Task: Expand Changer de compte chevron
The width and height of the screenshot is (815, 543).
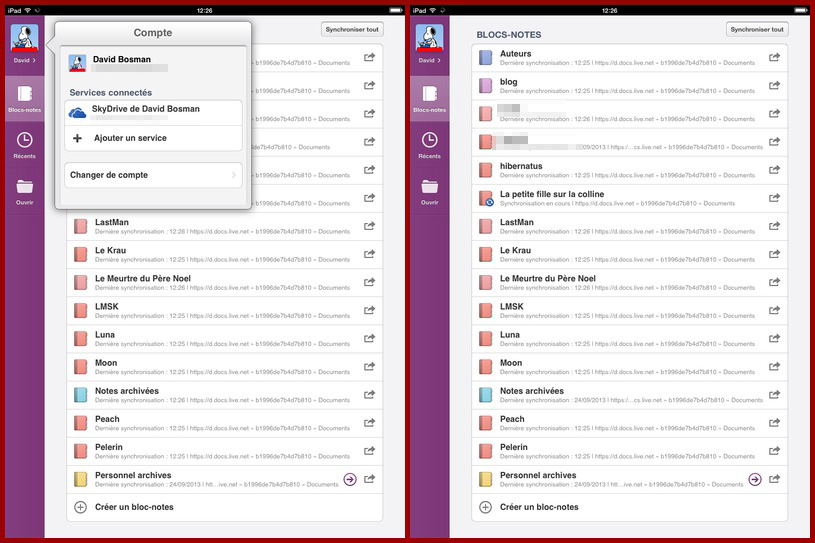Action: 234,175
